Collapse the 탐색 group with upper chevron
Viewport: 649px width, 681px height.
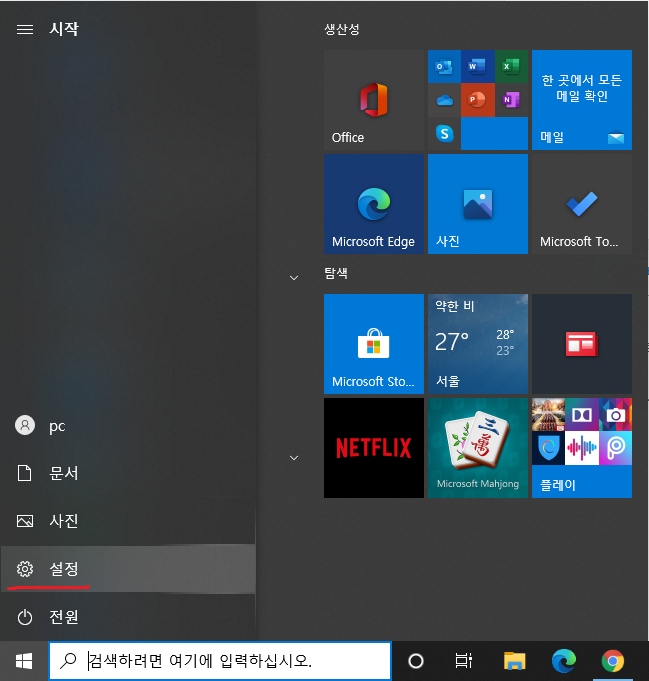(294, 278)
